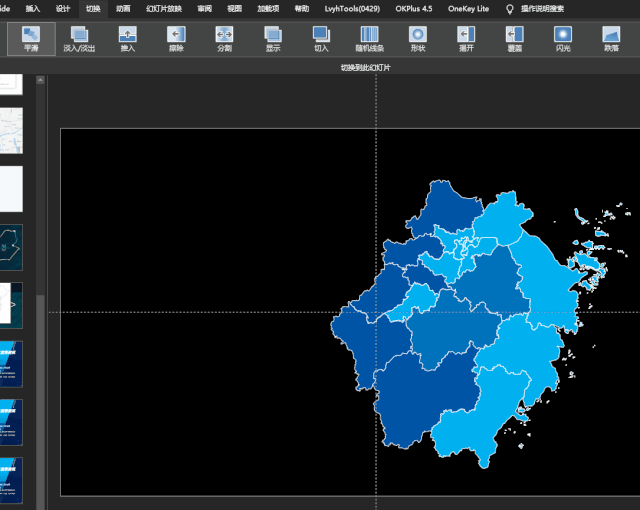The width and height of the screenshot is (640, 510).
Task: Click the 切换到此幻灯片 group label
Action: [365, 68]
